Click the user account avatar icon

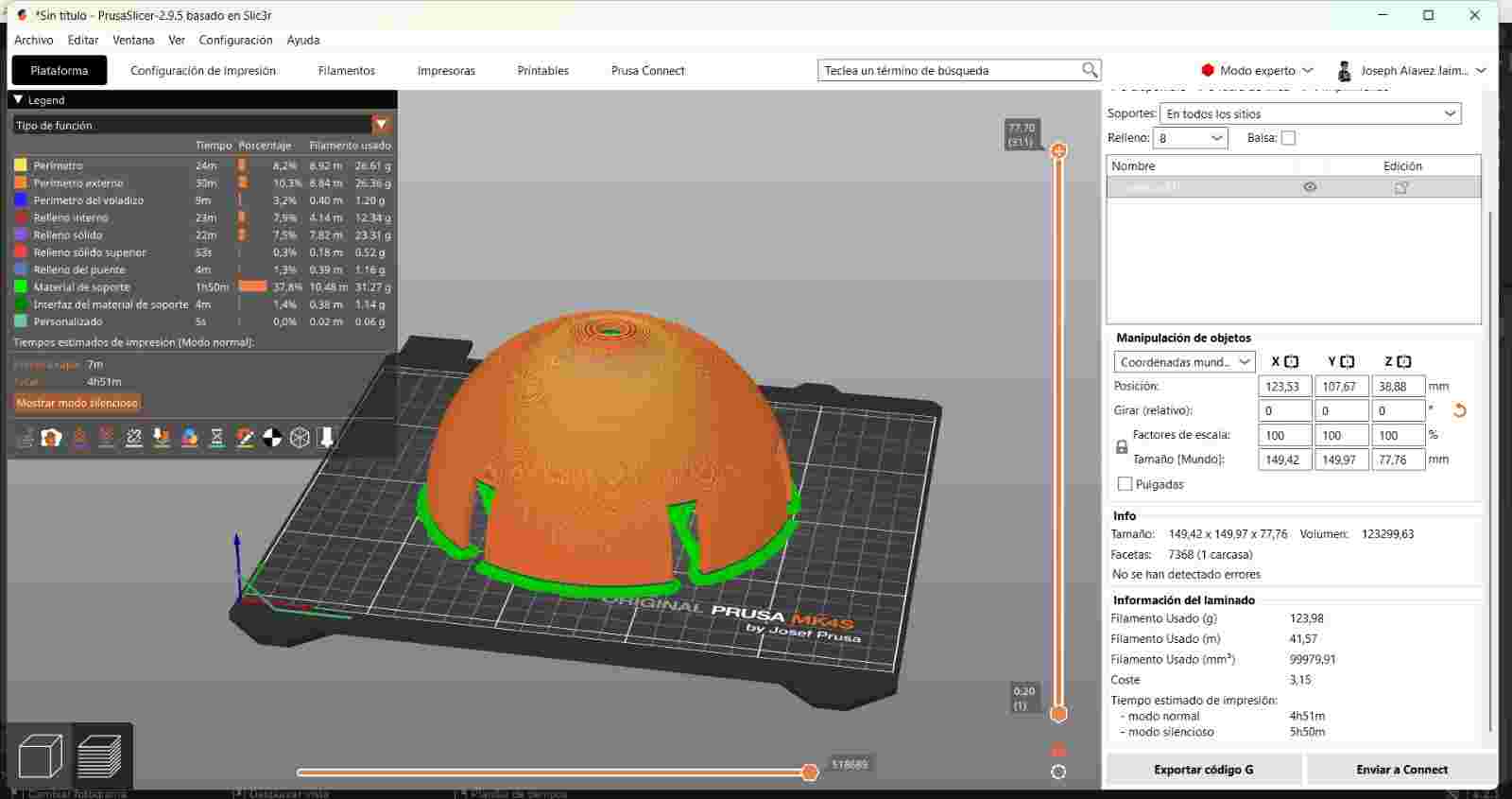coord(1344,71)
